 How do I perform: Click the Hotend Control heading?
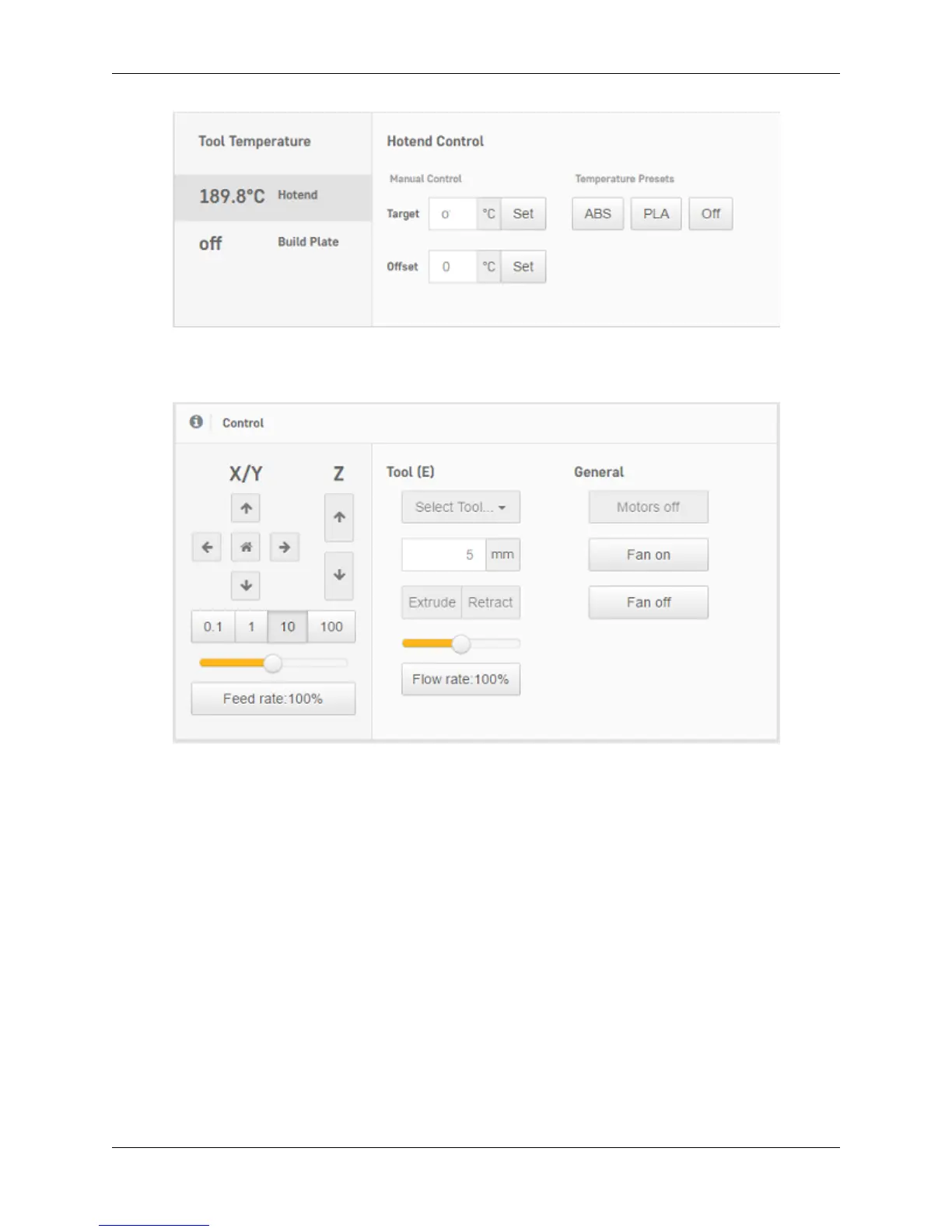point(436,142)
